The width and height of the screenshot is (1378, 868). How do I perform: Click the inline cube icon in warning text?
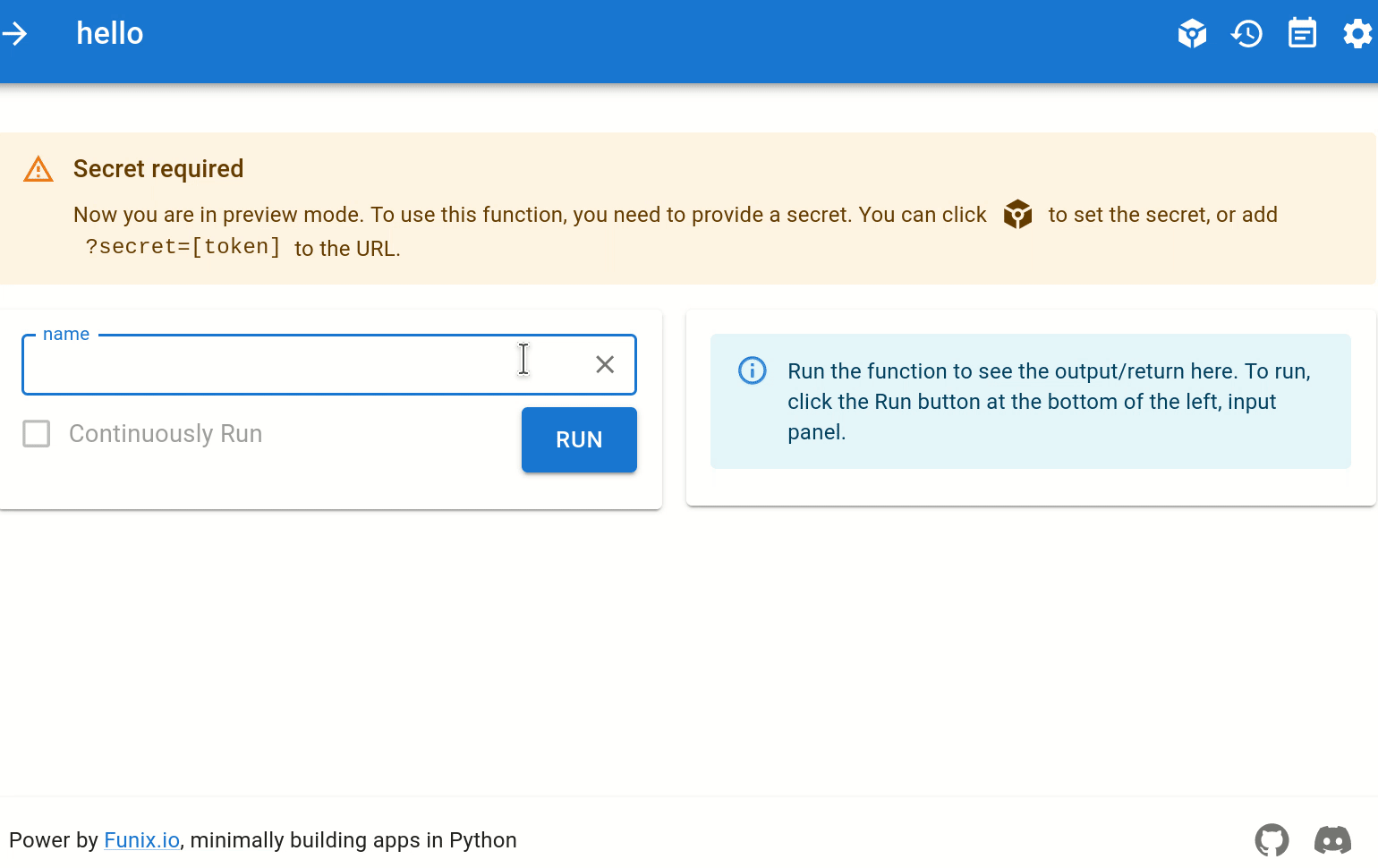pos(1017,215)
